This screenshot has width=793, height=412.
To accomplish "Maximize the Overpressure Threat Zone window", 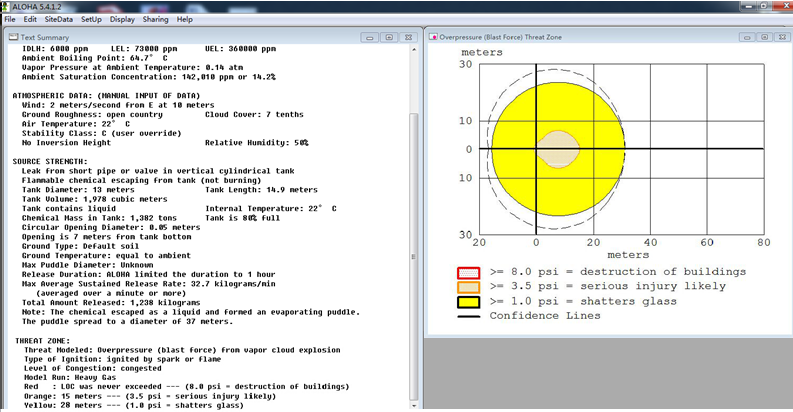I will [x=765, y=37].
